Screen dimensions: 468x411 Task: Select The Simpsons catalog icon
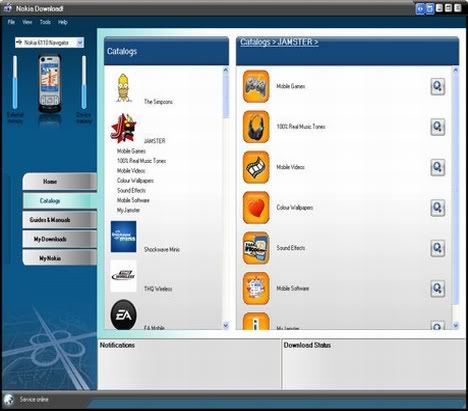pos(124,88)
